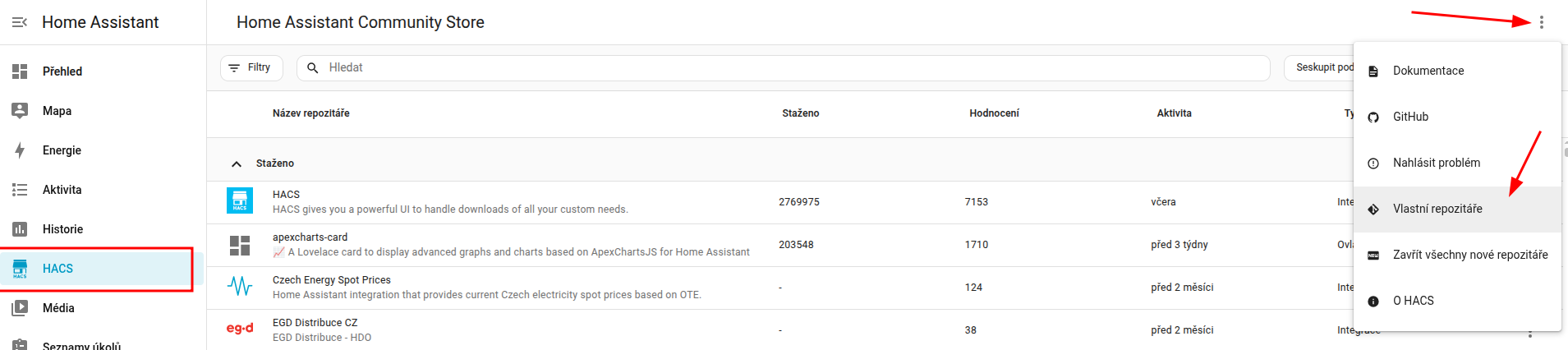The height and width of the screenshot is (350, 1568).
Task: Click the HACS repository logo icon
Action: click(240, 201)
